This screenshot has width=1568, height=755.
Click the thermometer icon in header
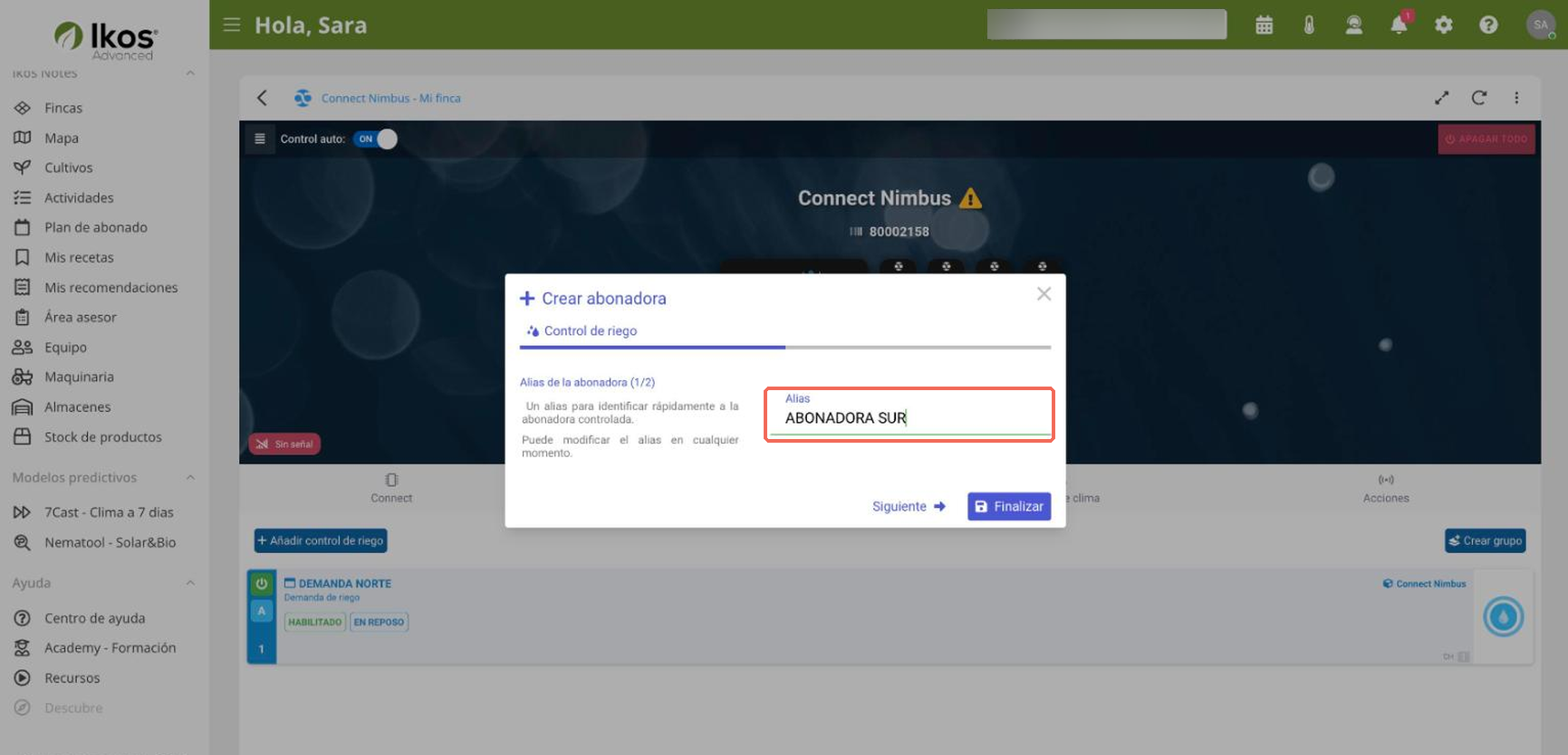(x=1309, y=25)
